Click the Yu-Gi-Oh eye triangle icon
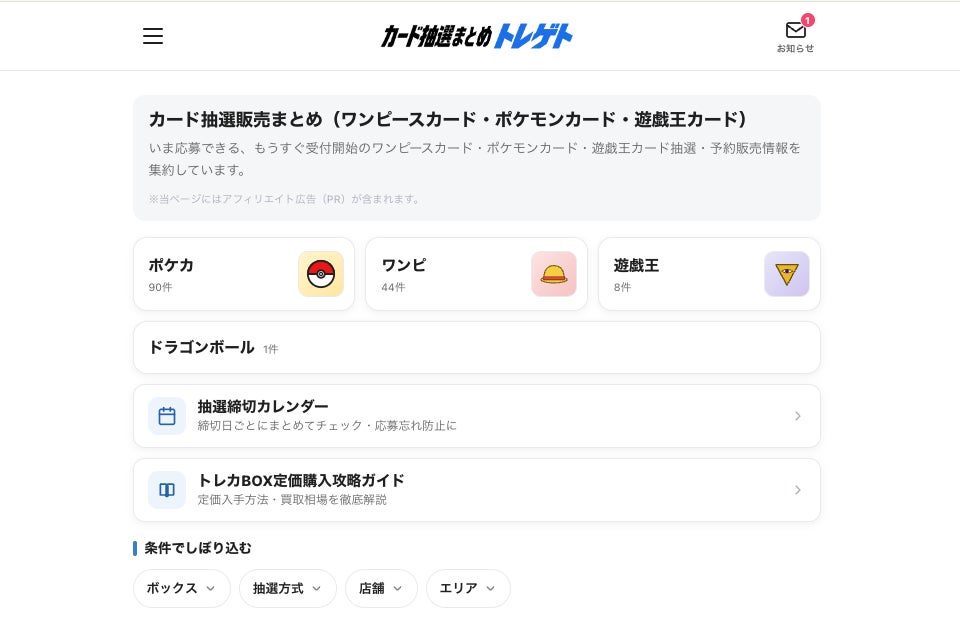 click(x=787, y=274)
